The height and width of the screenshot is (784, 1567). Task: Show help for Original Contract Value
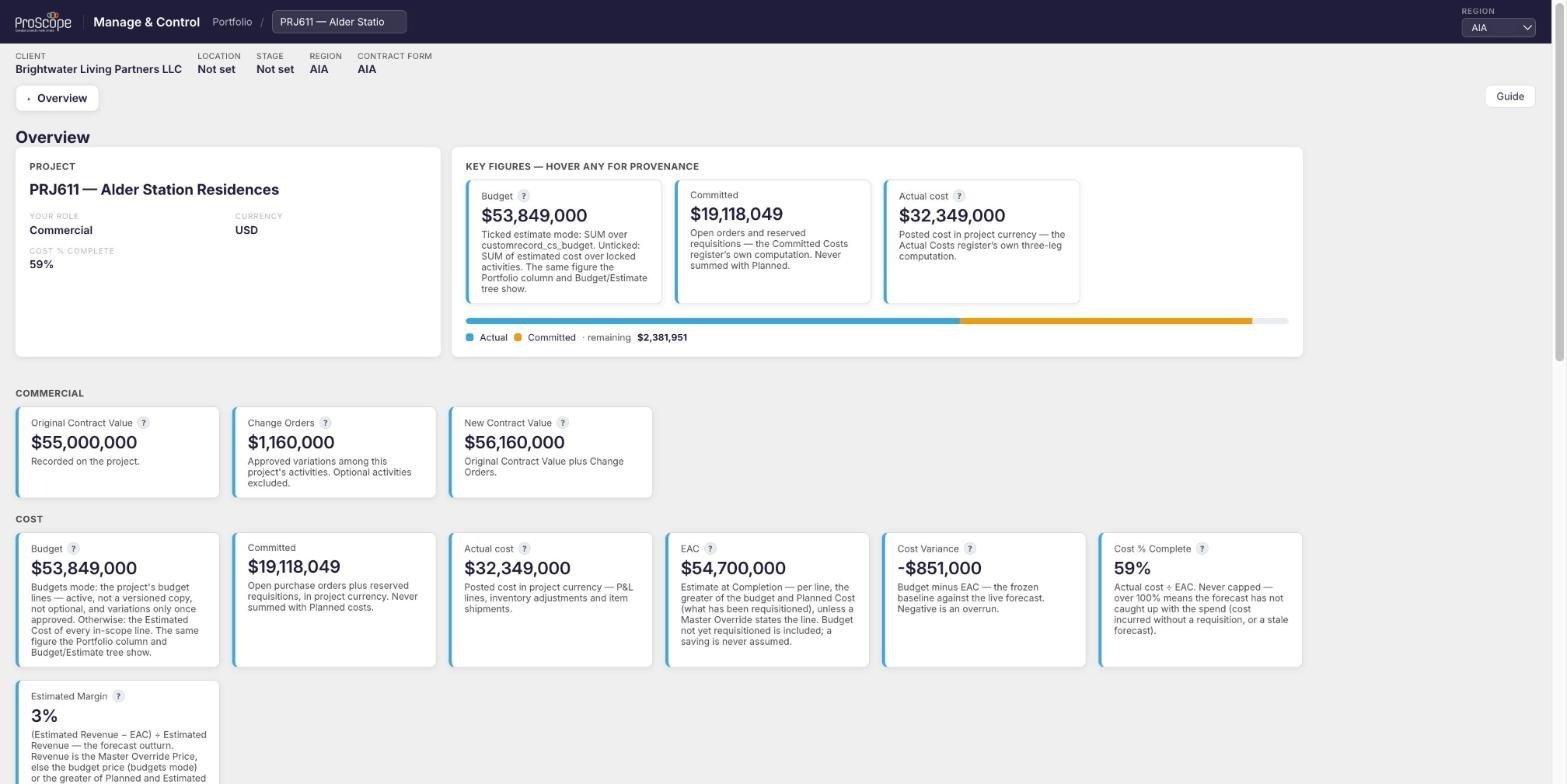point(144,423)
